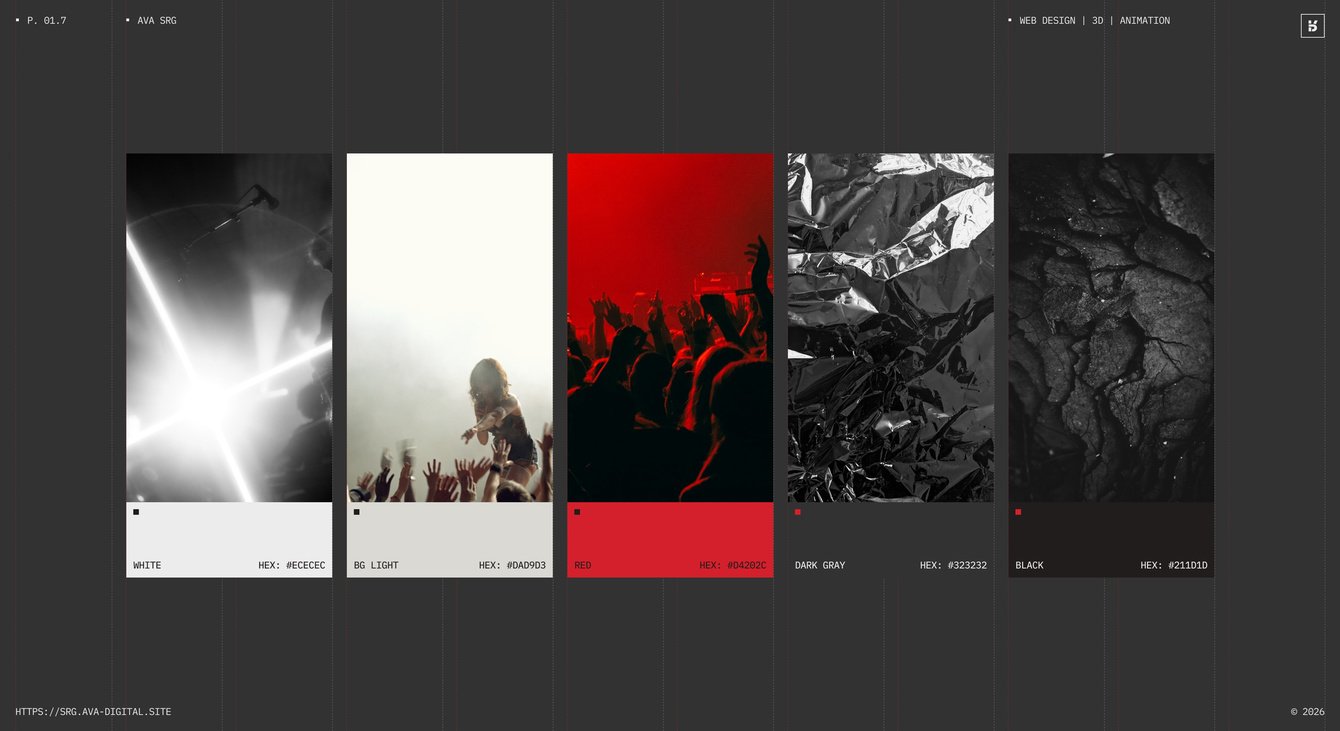Image resolution: width=1340 pixels, height=731 pixels.
Task: Click the HEX: #D4202C value
Action: [x=733, y=566]
